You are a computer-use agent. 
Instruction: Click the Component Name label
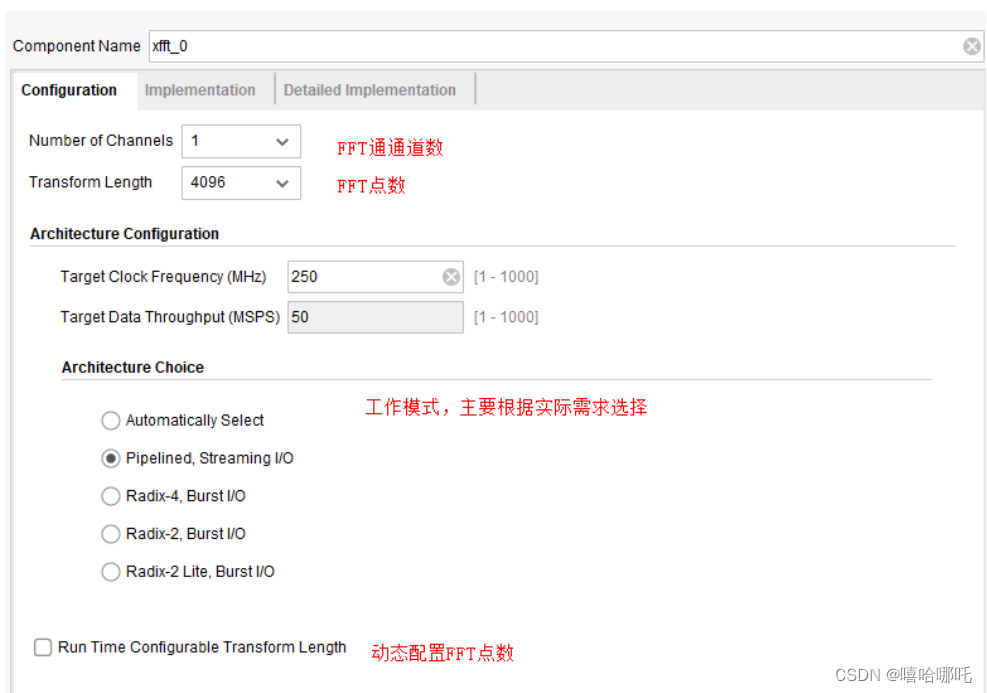(x=77, y=47)
